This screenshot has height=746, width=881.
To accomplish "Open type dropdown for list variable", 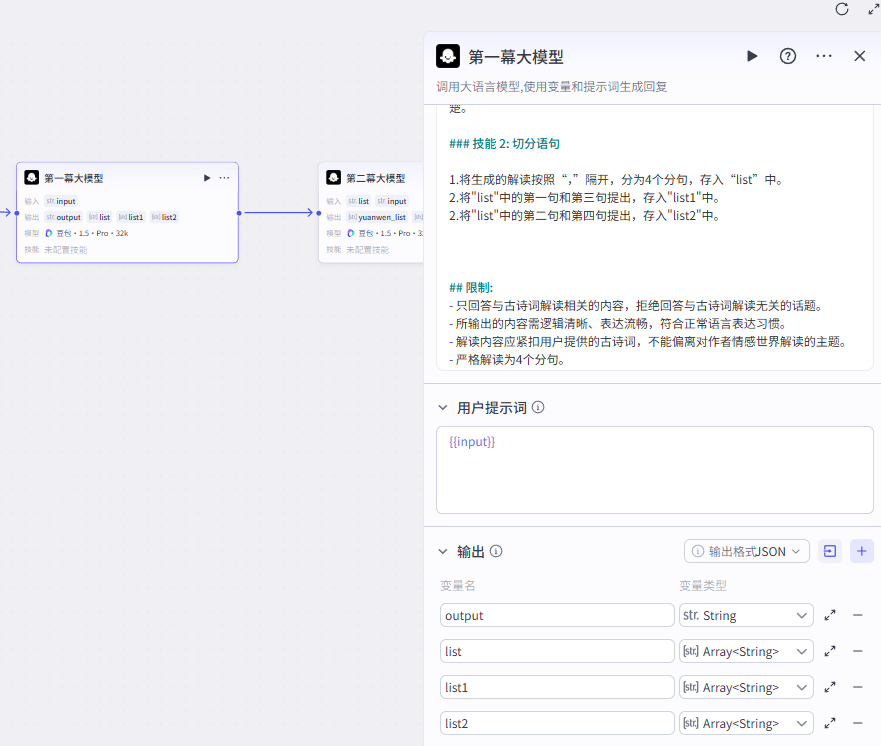I will click(x=746, y=652).
